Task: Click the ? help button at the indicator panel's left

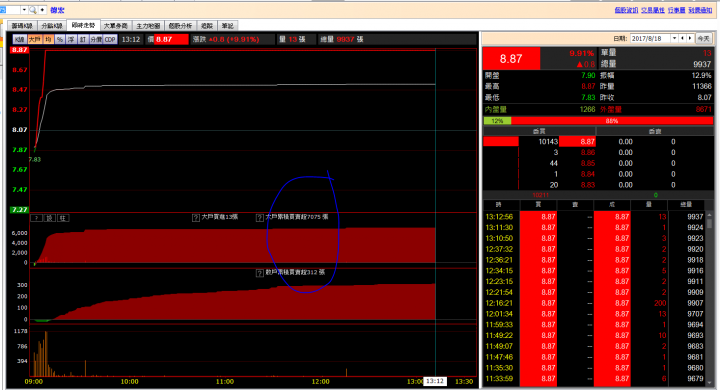Action: [36, 218]
